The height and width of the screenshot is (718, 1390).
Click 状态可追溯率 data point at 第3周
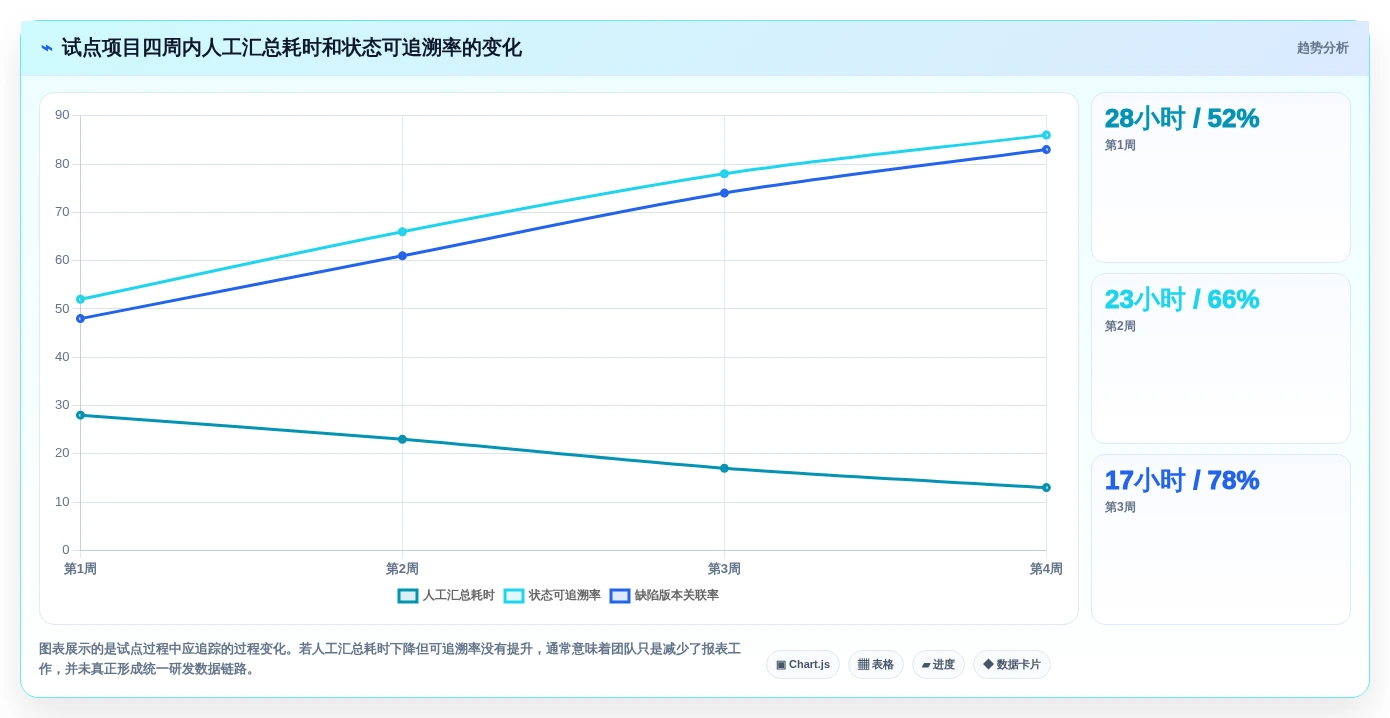click(x=725, y=174)
